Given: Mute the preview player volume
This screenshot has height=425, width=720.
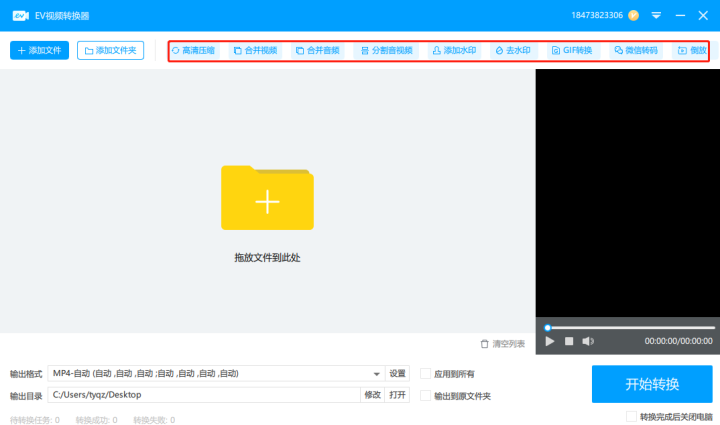Looking at the screenshot, I should (x=588, y=341).
